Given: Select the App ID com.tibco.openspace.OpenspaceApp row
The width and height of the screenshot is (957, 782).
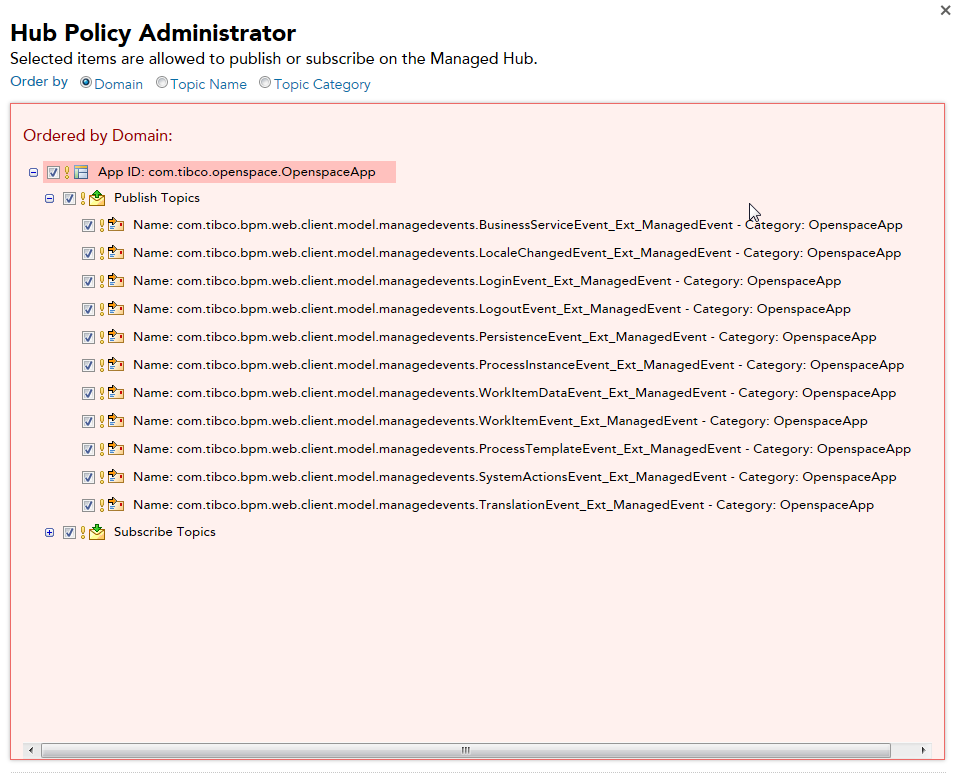Looking at the screenshot, I should coord(219,172).
